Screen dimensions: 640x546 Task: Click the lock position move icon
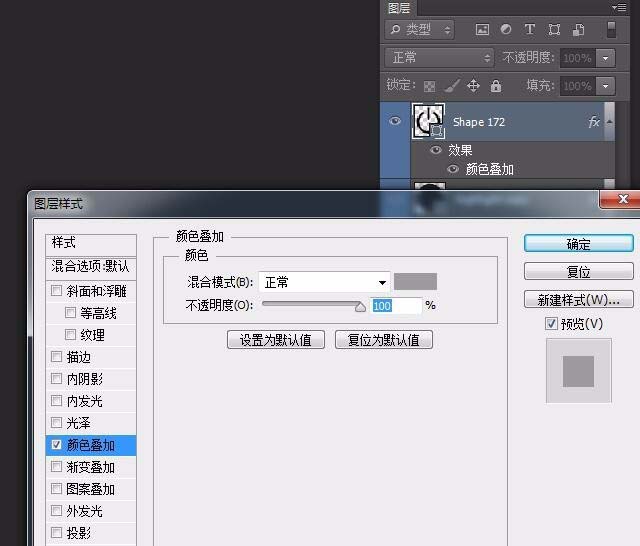[x=474, y=86]
